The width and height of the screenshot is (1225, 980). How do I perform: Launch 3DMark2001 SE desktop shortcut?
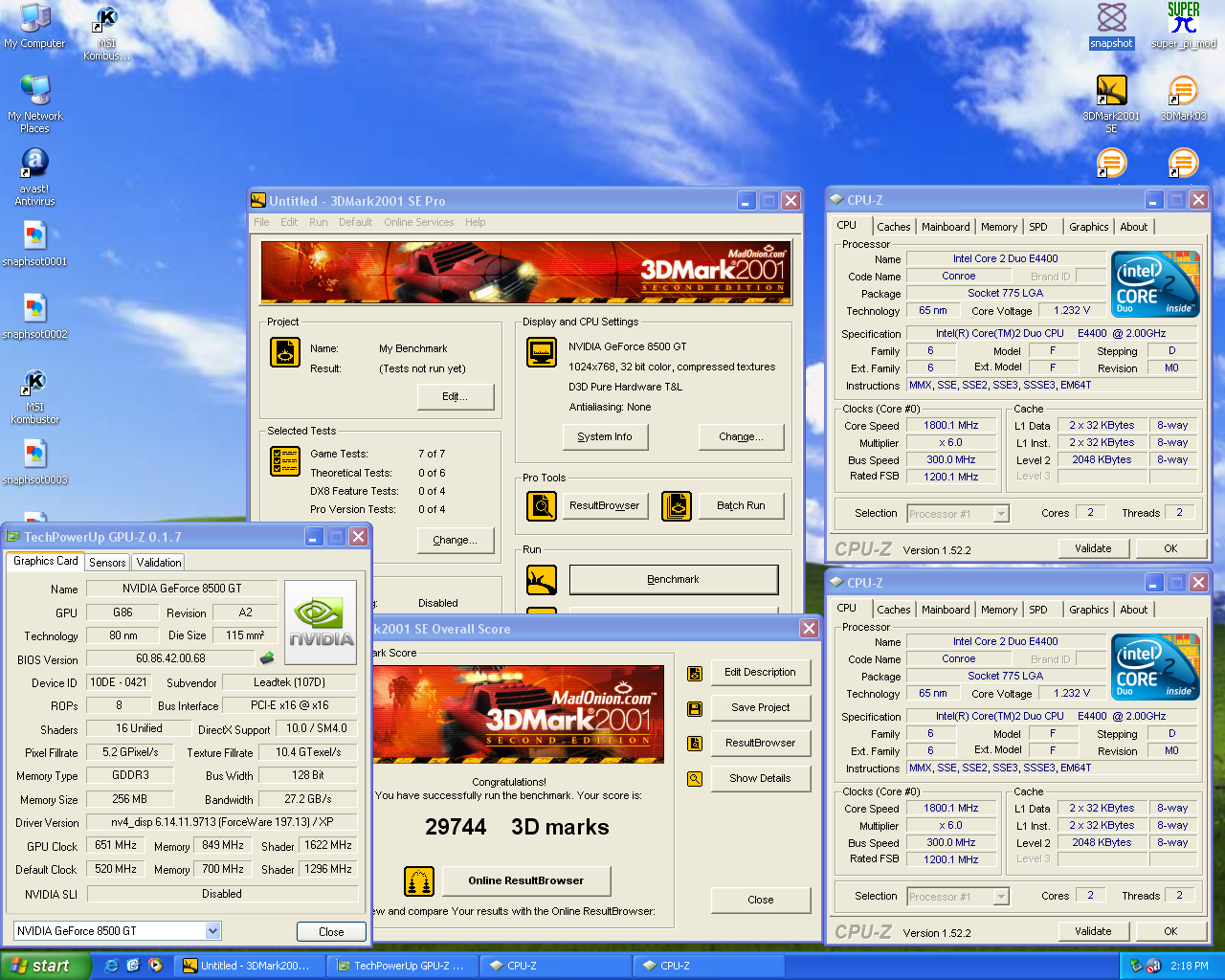point(1111,103)
